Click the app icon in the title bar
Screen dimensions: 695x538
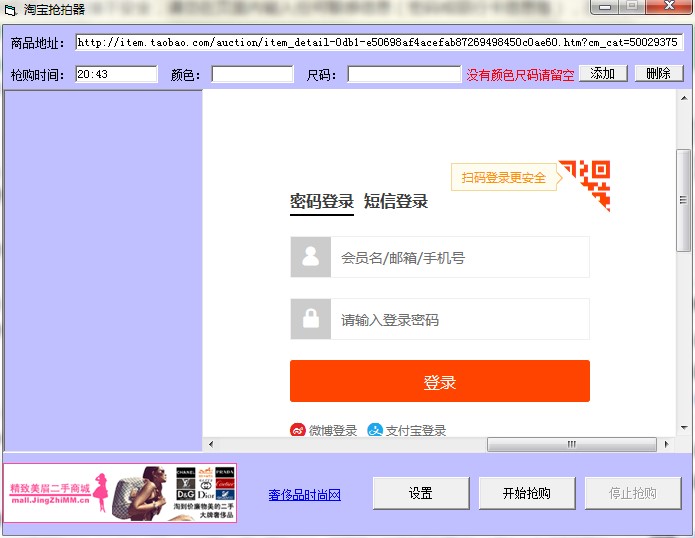point(10,9)
